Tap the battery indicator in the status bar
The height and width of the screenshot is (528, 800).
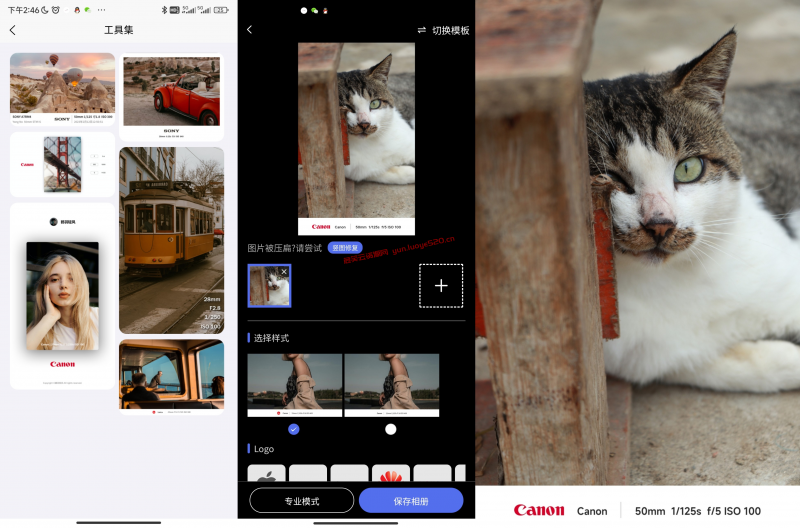tap(219, 9)
